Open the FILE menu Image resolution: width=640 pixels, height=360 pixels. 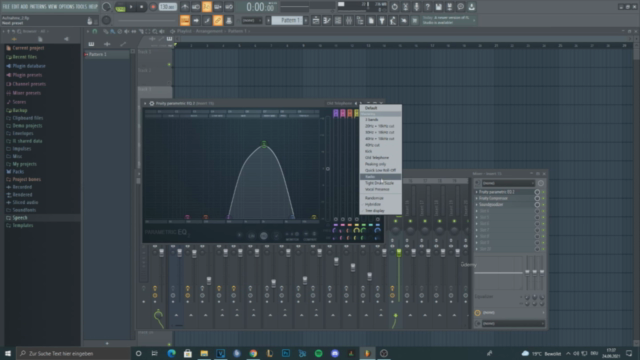click(x=6, y=7)
